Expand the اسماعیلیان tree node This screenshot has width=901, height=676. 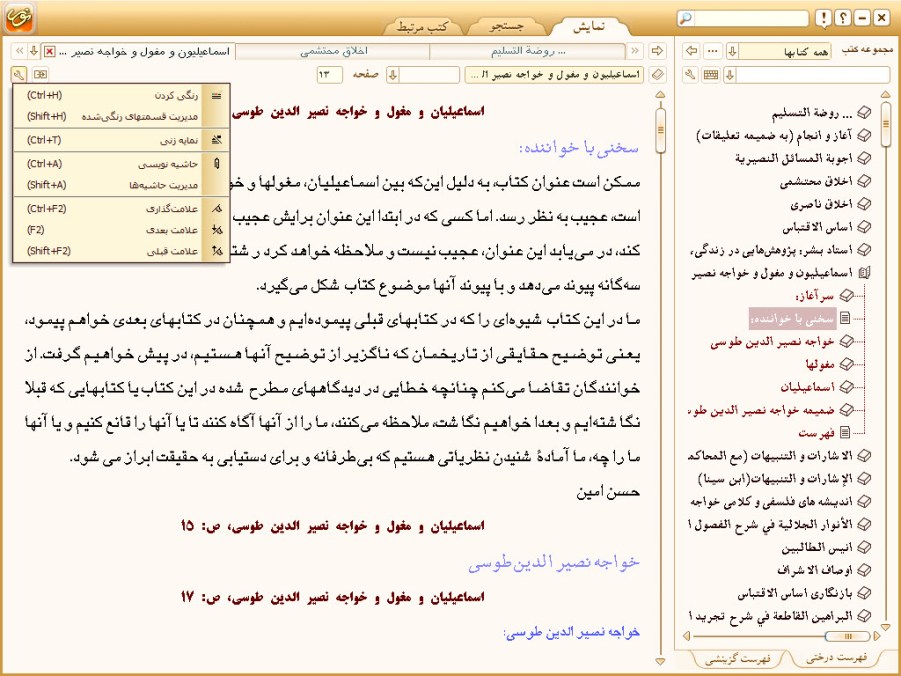(x=846, y=387)
